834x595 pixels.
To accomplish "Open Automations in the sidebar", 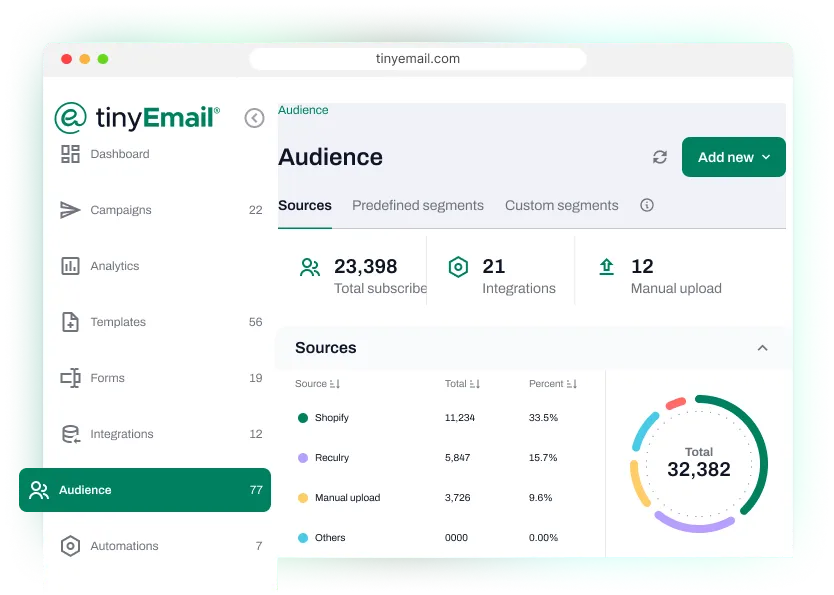I will [160, 546].
